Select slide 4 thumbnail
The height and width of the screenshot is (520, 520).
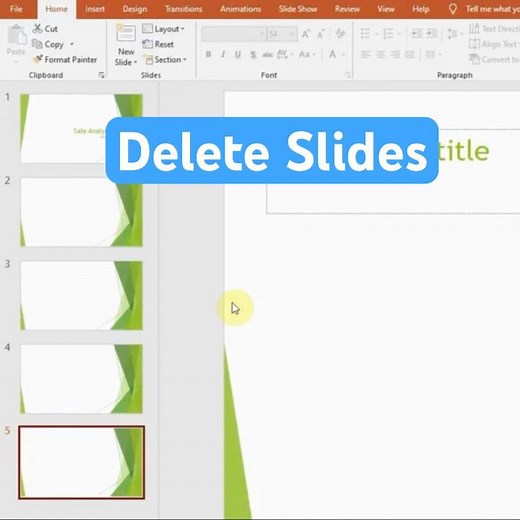coord(81,379)
